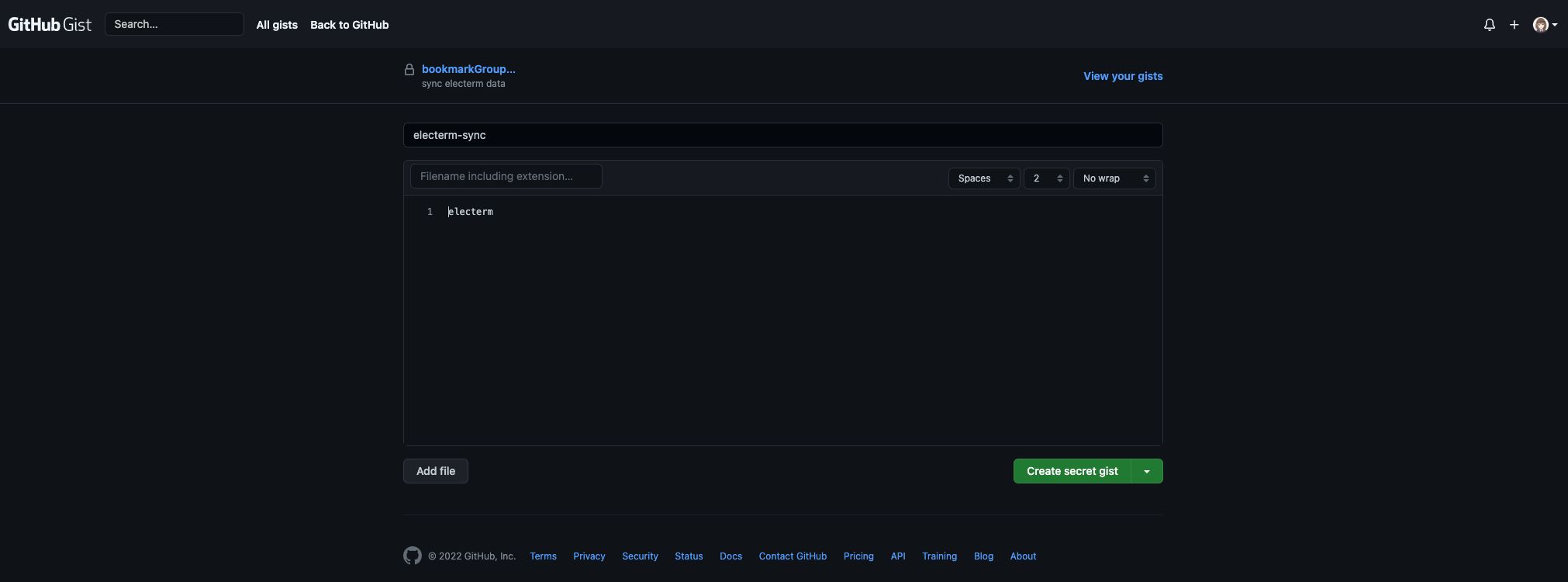Screen dimensions: 1568x582
Task: Open the notifications bell
Action: [1489, 25]
